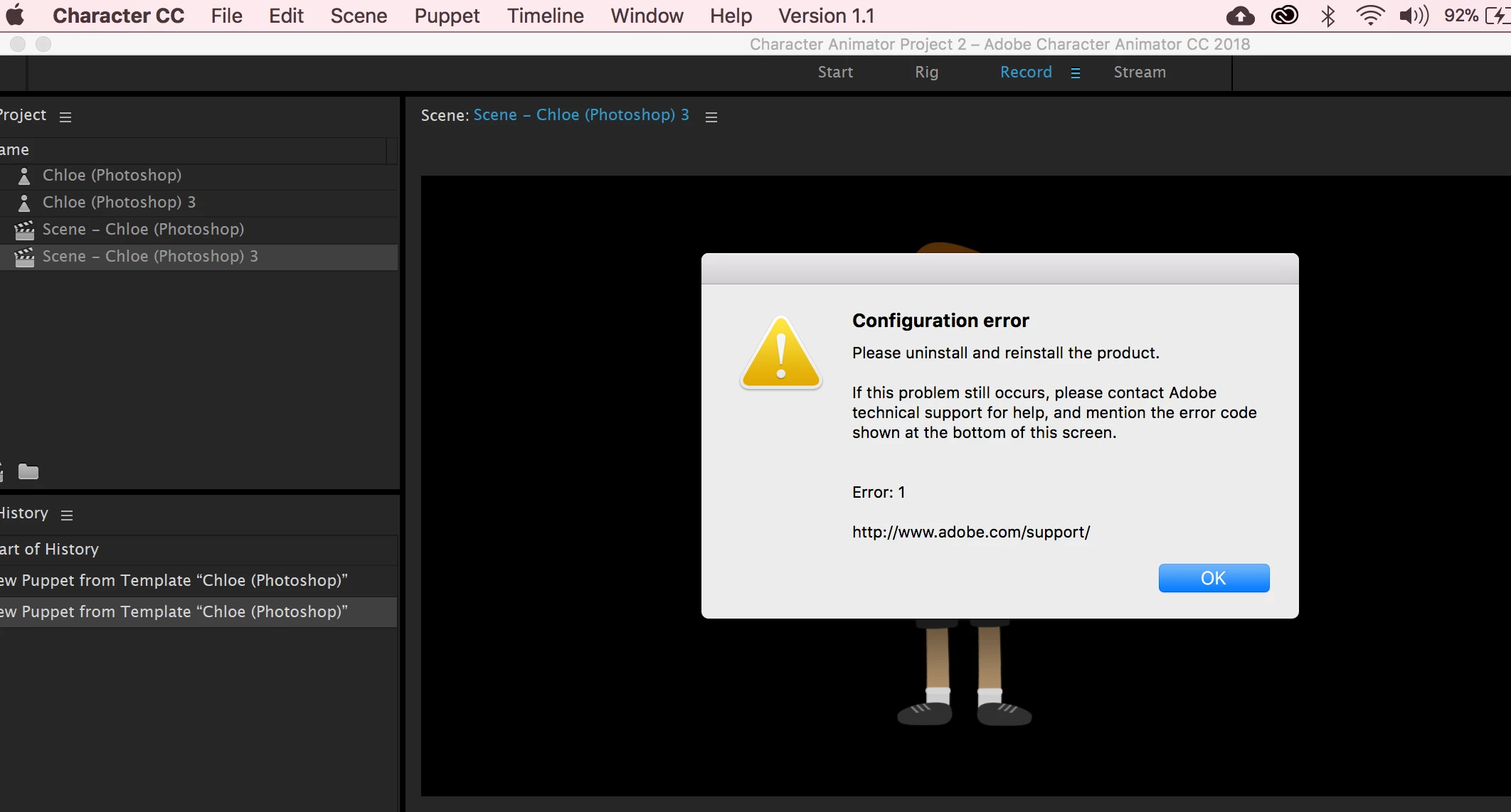Screen dimensions: 1511x812
Task: Open the Scene menu
Action: tap(359, 16)
